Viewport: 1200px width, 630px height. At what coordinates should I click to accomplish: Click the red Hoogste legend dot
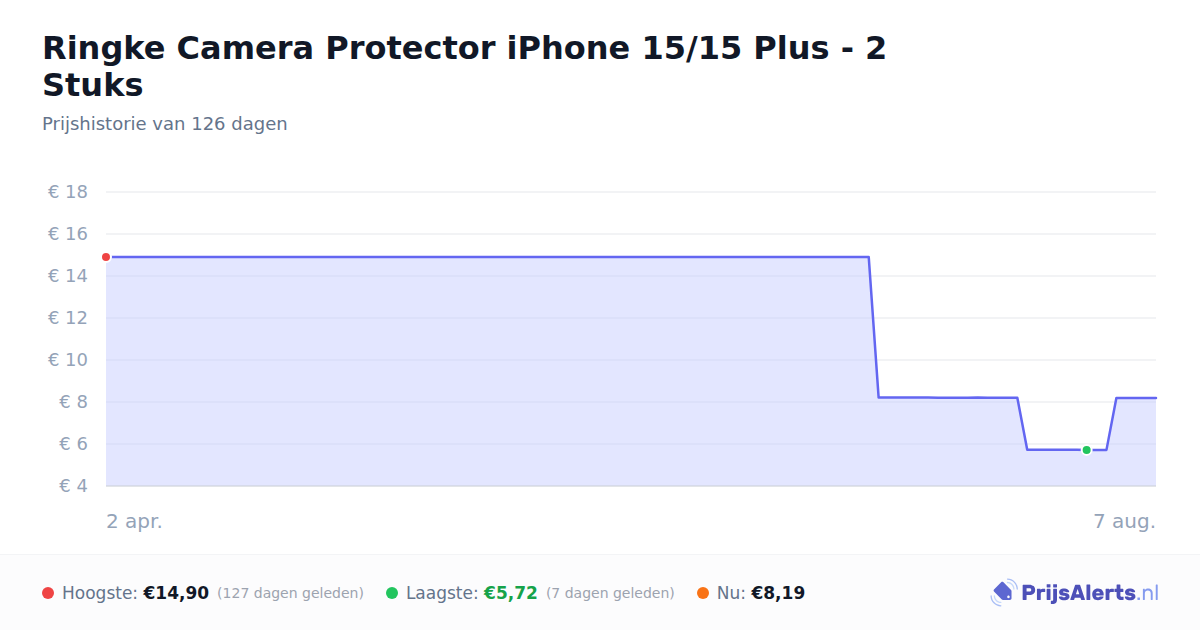click(x=48, y=593)
